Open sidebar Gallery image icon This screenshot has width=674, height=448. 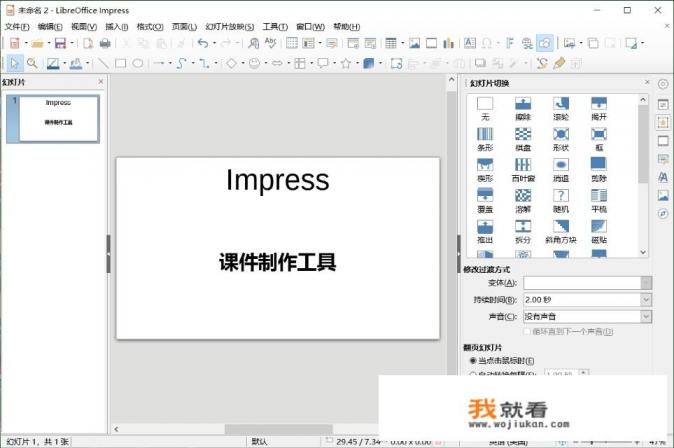click(x=663, y=195)
